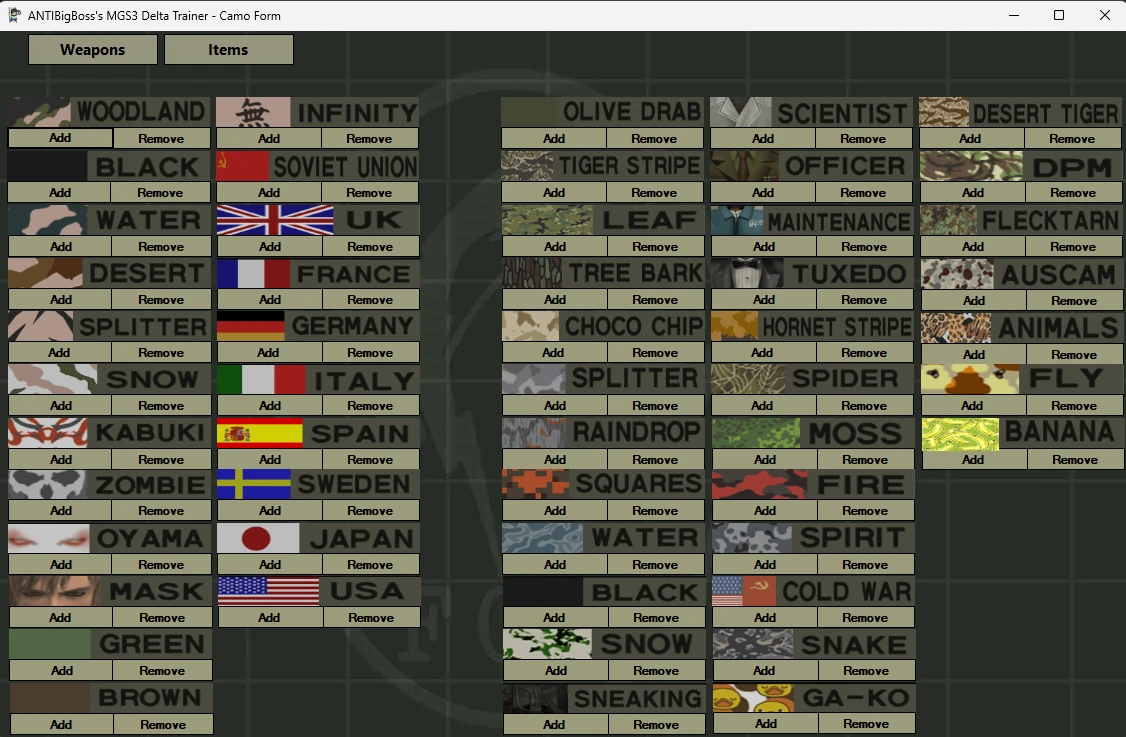The height and width of the screenshot is (737, 1126).
Task: Click the UK flag camo image
Action: click(x=275, y=220)
